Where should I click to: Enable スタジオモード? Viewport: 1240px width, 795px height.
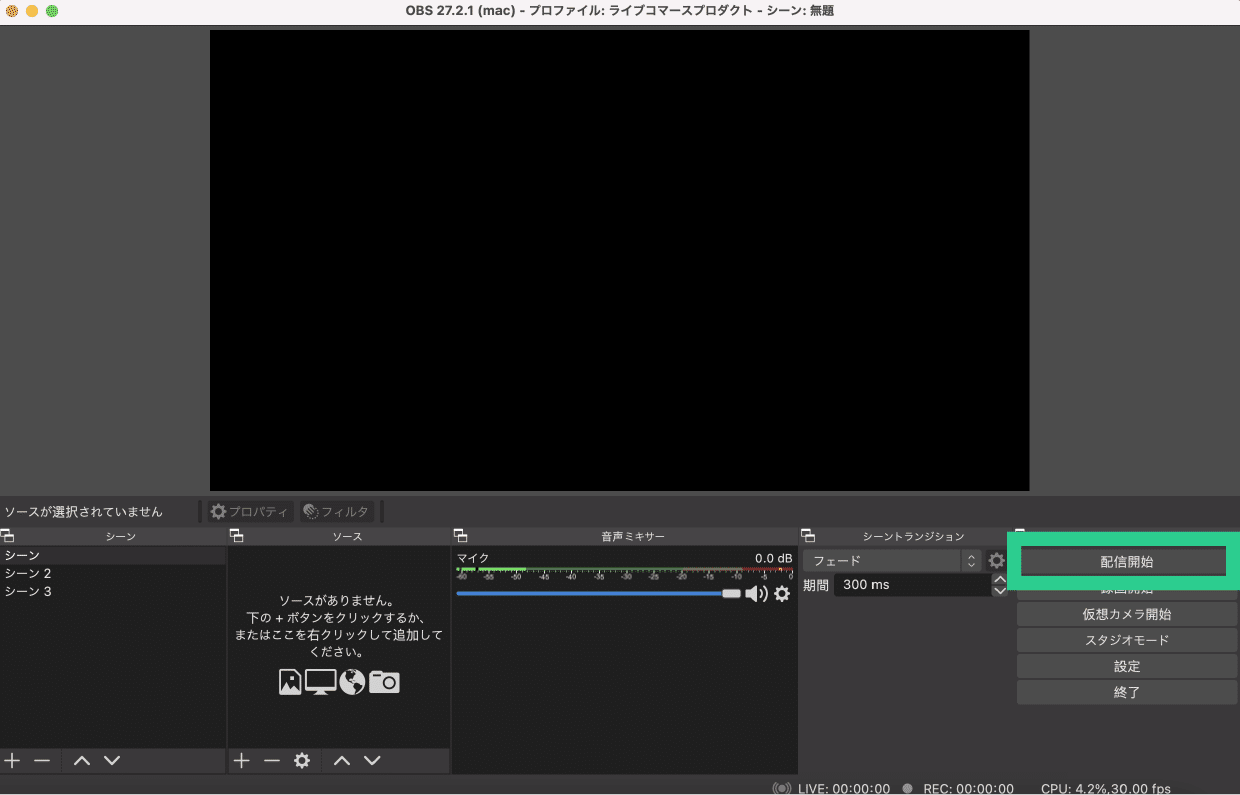pyautogui.click(x=1126, y=639)
